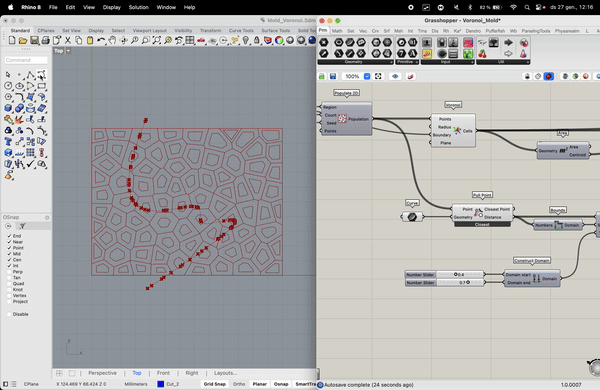The width and height of the screenshot is (600, 390).
Task: Click the Curve fillet arc icon in toolbox
Action: [19, 97]
